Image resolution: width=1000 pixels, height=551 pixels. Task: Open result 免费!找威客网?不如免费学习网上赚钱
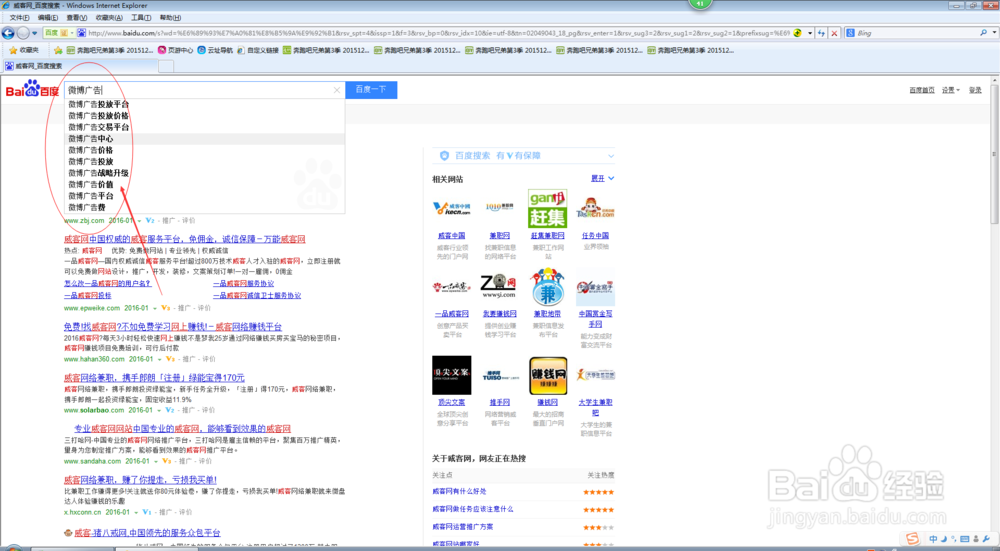(x=173, y=327)
